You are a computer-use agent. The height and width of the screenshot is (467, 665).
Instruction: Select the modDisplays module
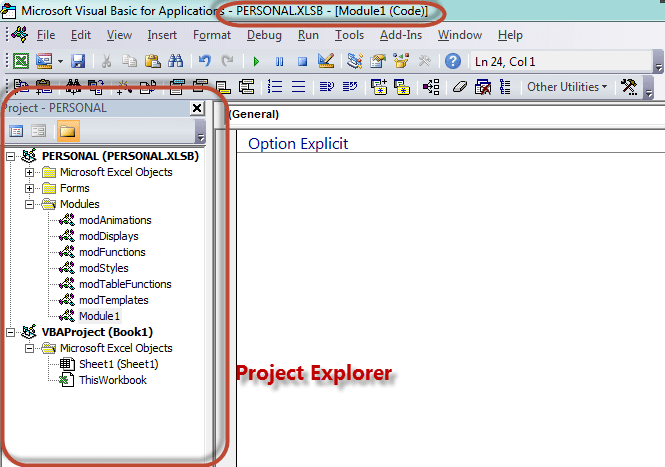[x=109, y=236]
